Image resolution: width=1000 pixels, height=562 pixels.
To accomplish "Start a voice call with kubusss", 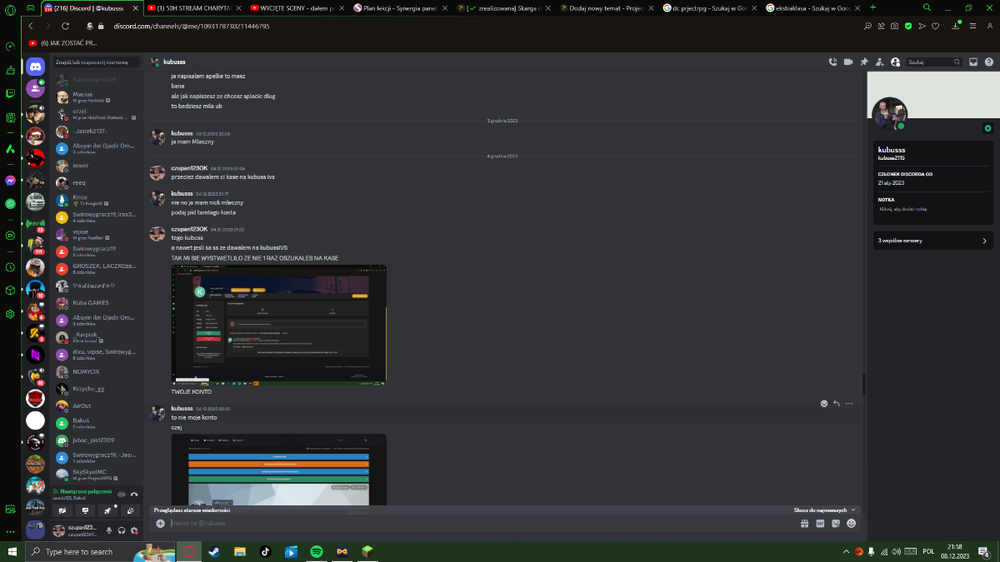I will (x=832, y=62).
